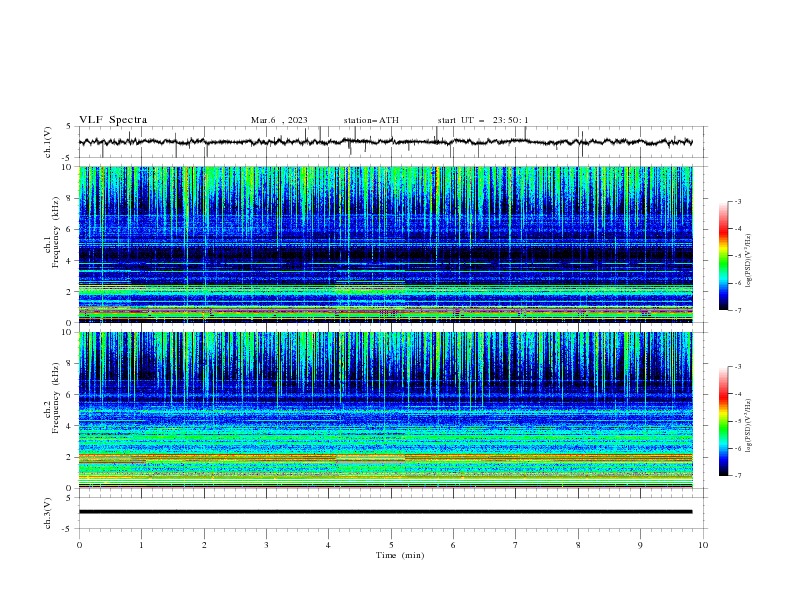Viewport: 792px width, 612px height.
Task: Click time axis tick label "0"
Action: (x=79, y=545)
